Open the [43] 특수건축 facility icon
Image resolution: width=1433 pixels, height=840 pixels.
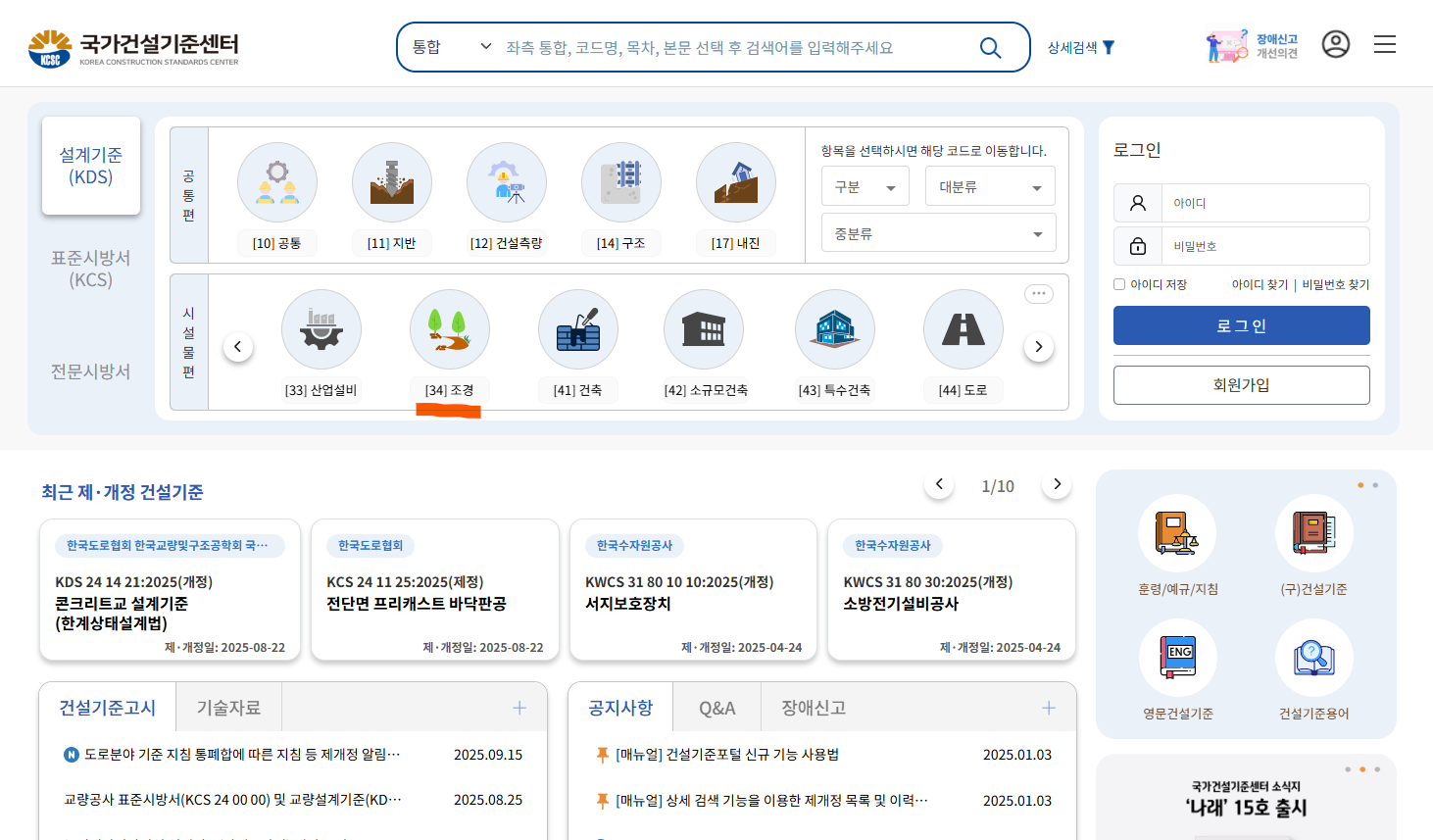(834, 330)
